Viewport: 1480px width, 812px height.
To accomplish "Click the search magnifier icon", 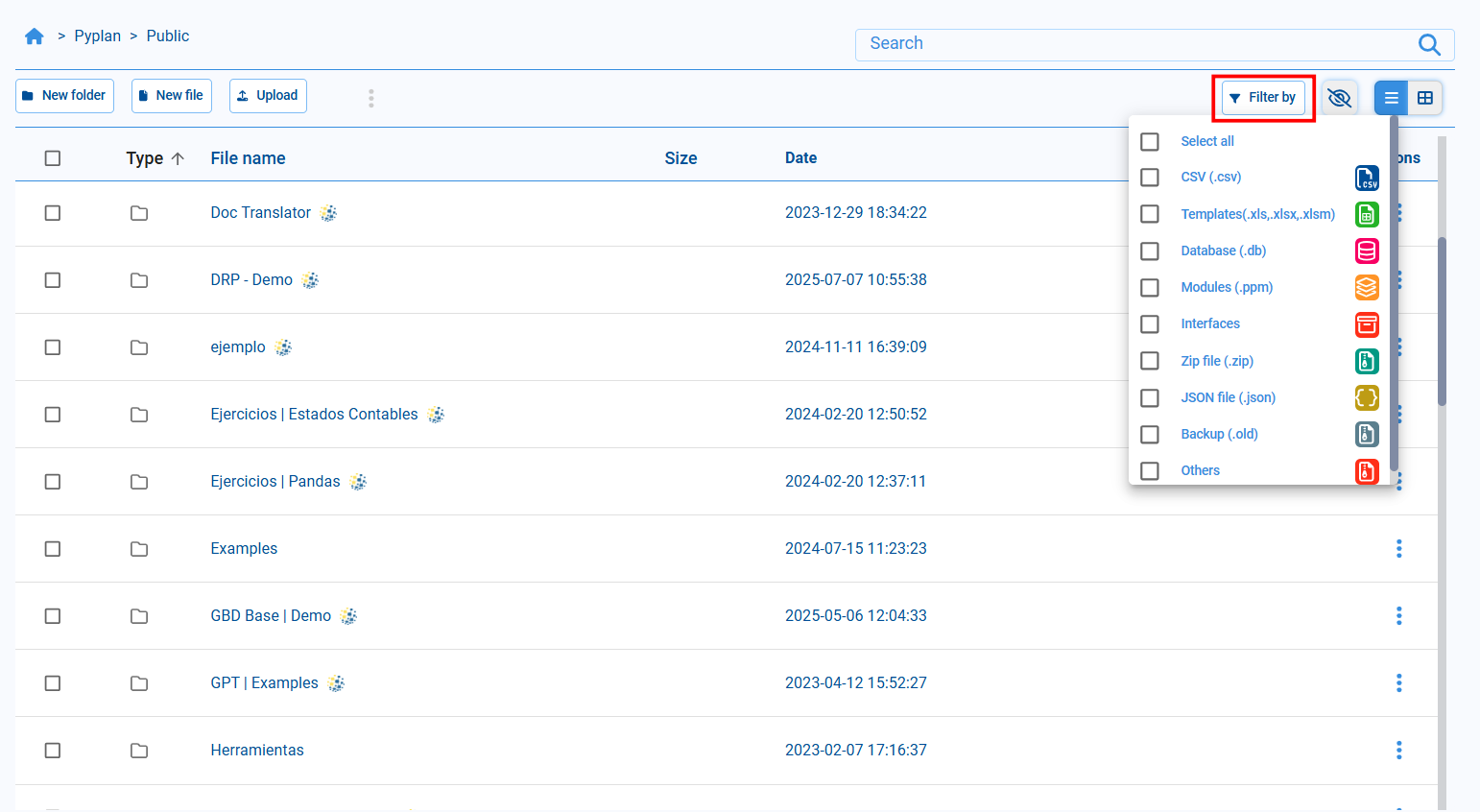I will pyautogui.click(x=1428, y=44).
